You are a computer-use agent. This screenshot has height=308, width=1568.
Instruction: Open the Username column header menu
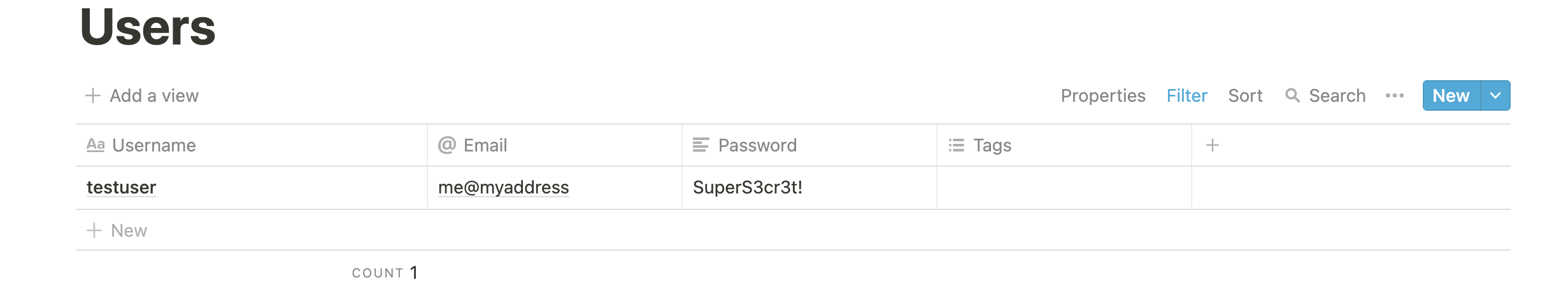252,145
